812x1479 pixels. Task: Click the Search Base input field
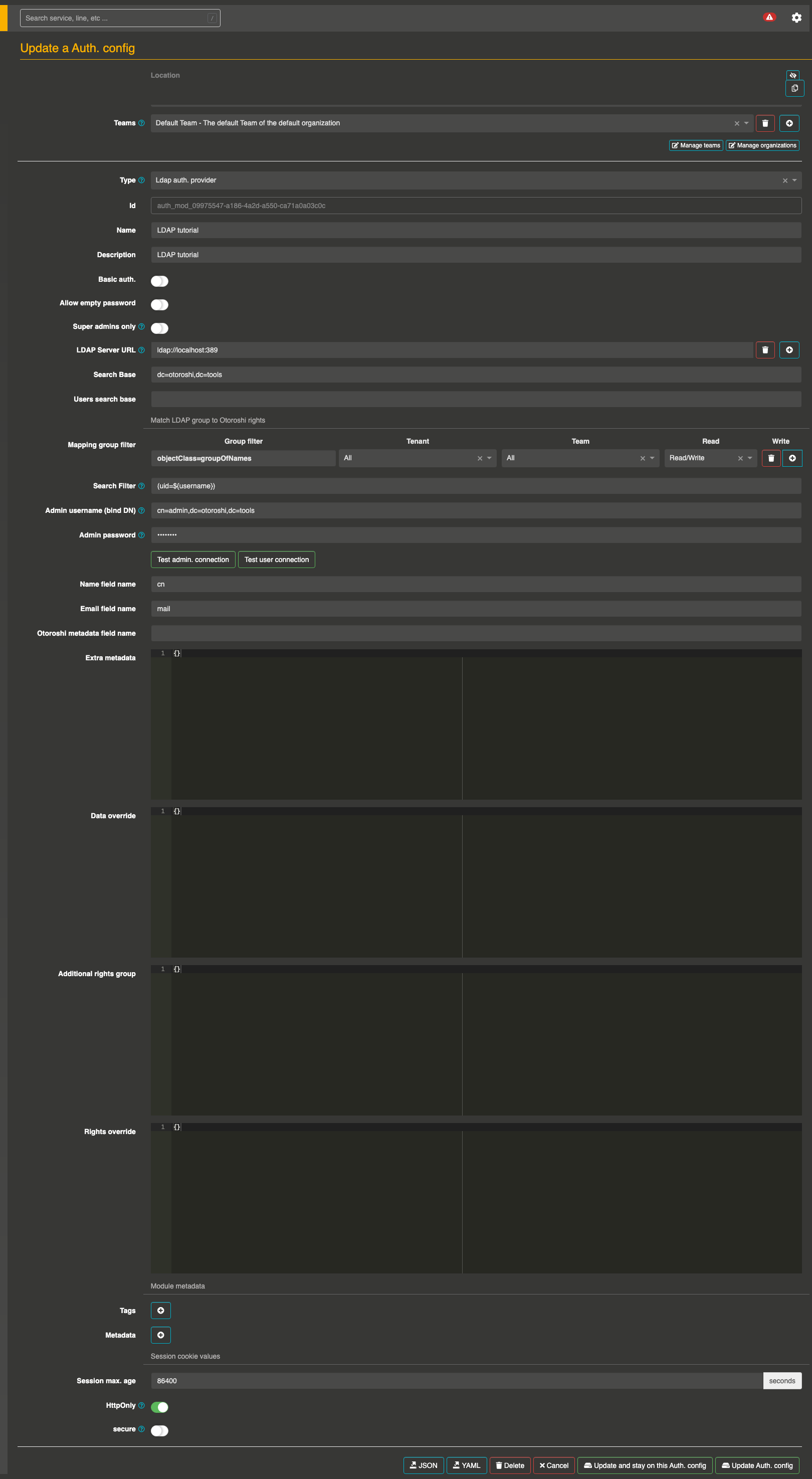click(x=476, y=375)
